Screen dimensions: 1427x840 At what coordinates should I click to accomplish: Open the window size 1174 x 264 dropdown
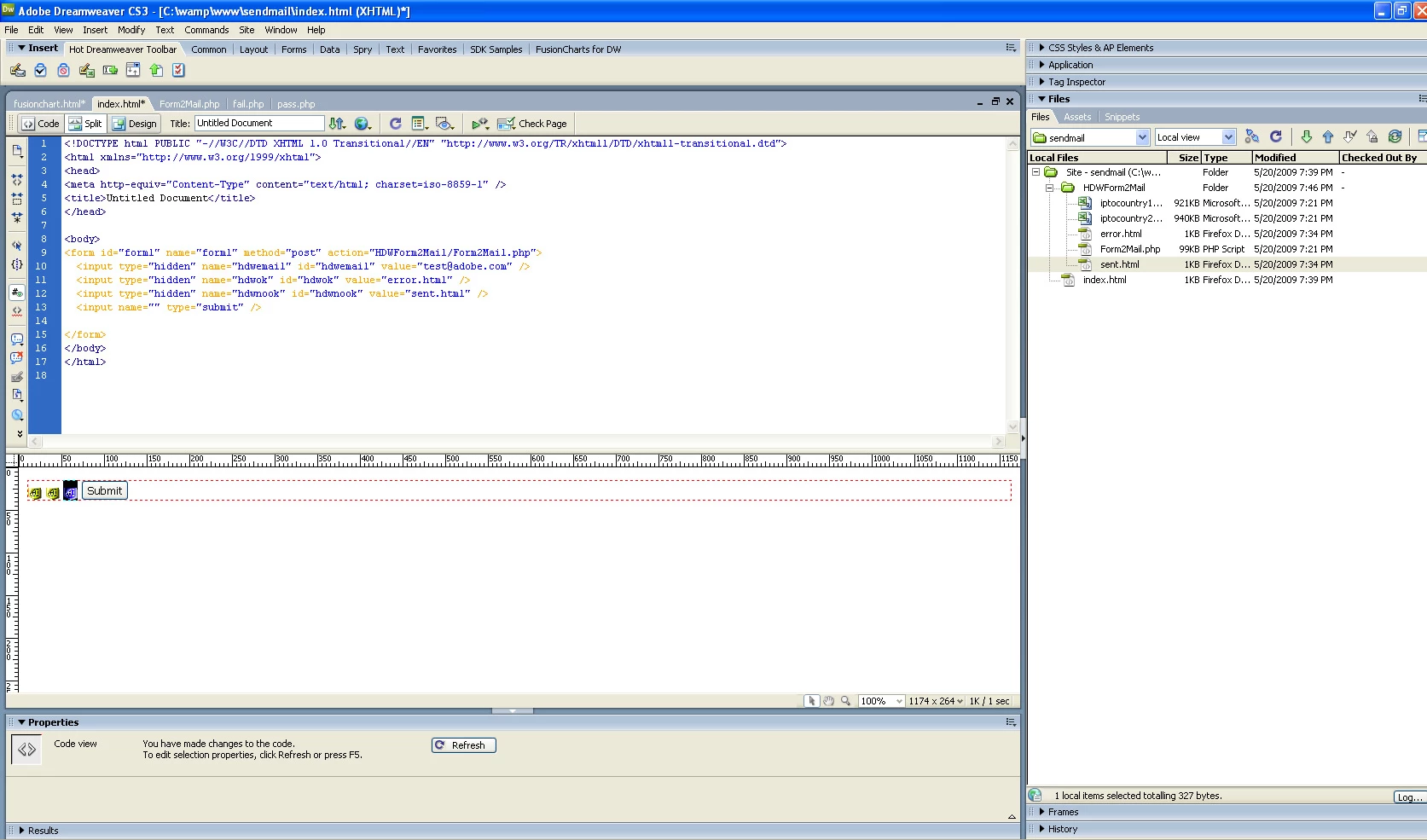coord(936,701)
